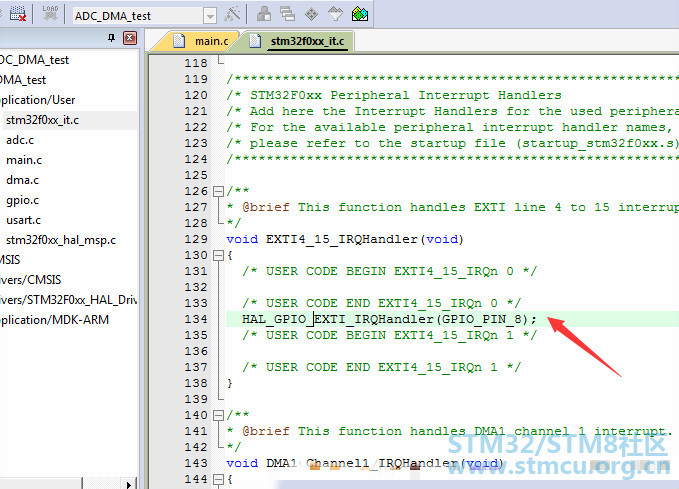Click 'USER CODE BEGIN EXTI4_15_IRQn 1' comment

pos(389,336)
